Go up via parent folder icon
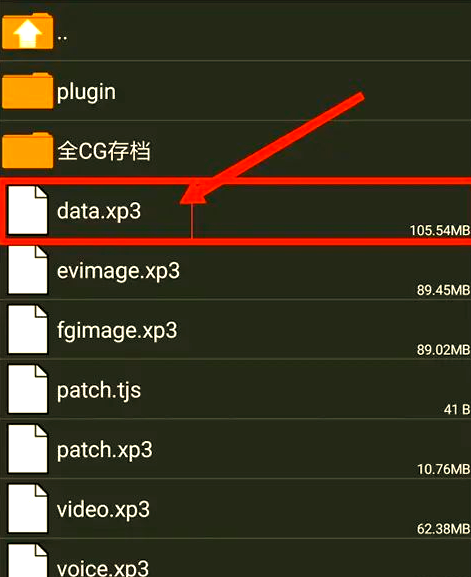 pos(28,31)
